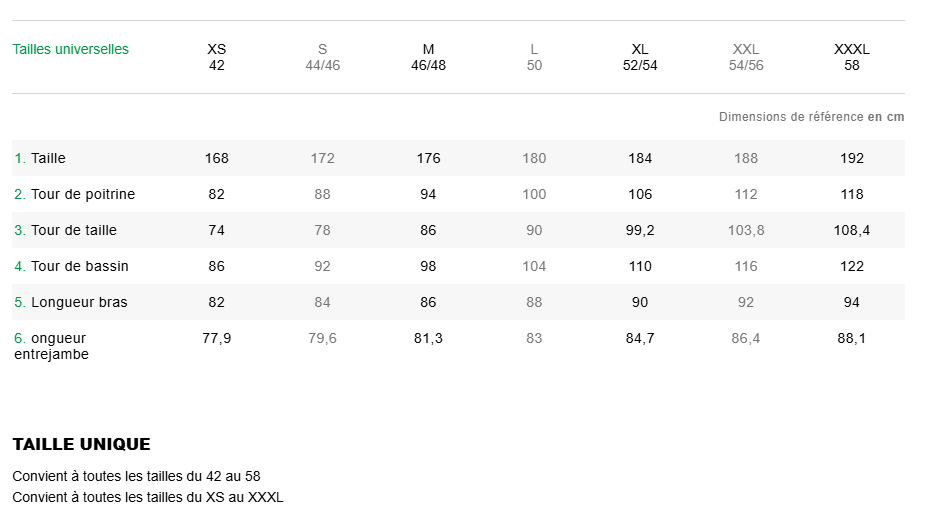Click the text mentioning sizes 42 au 58

click(x=136, y=476)
